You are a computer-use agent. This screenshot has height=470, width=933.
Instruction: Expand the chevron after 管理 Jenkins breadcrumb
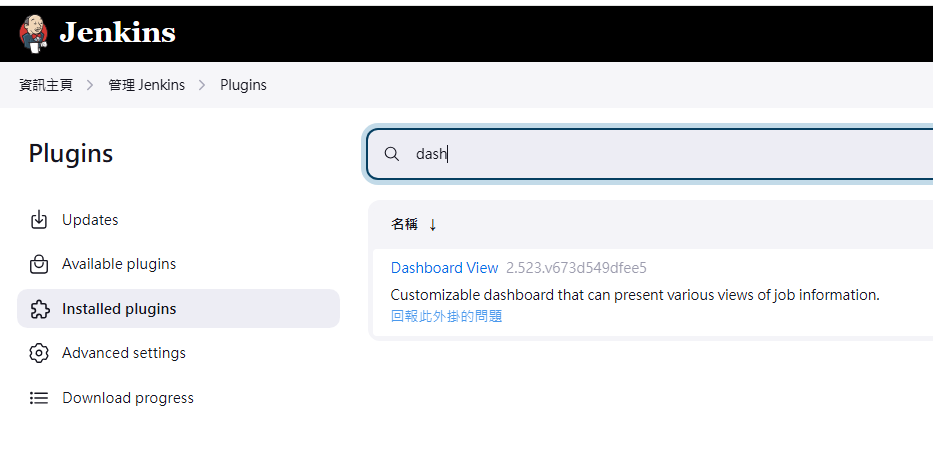(x=202, y=85)
